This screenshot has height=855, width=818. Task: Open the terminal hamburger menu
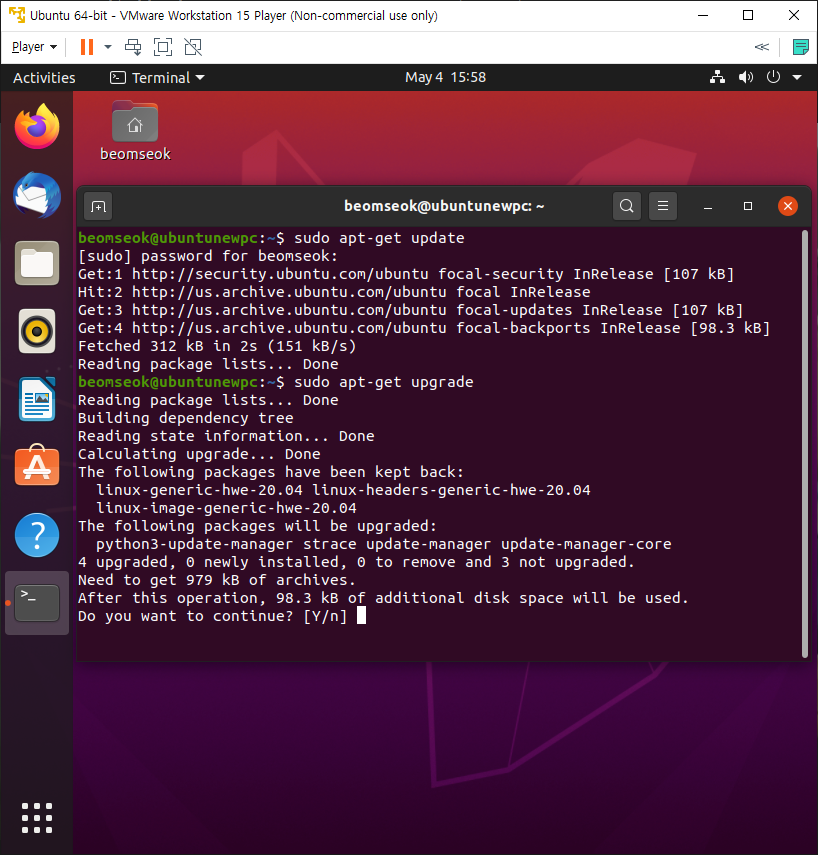pos(663,206)
